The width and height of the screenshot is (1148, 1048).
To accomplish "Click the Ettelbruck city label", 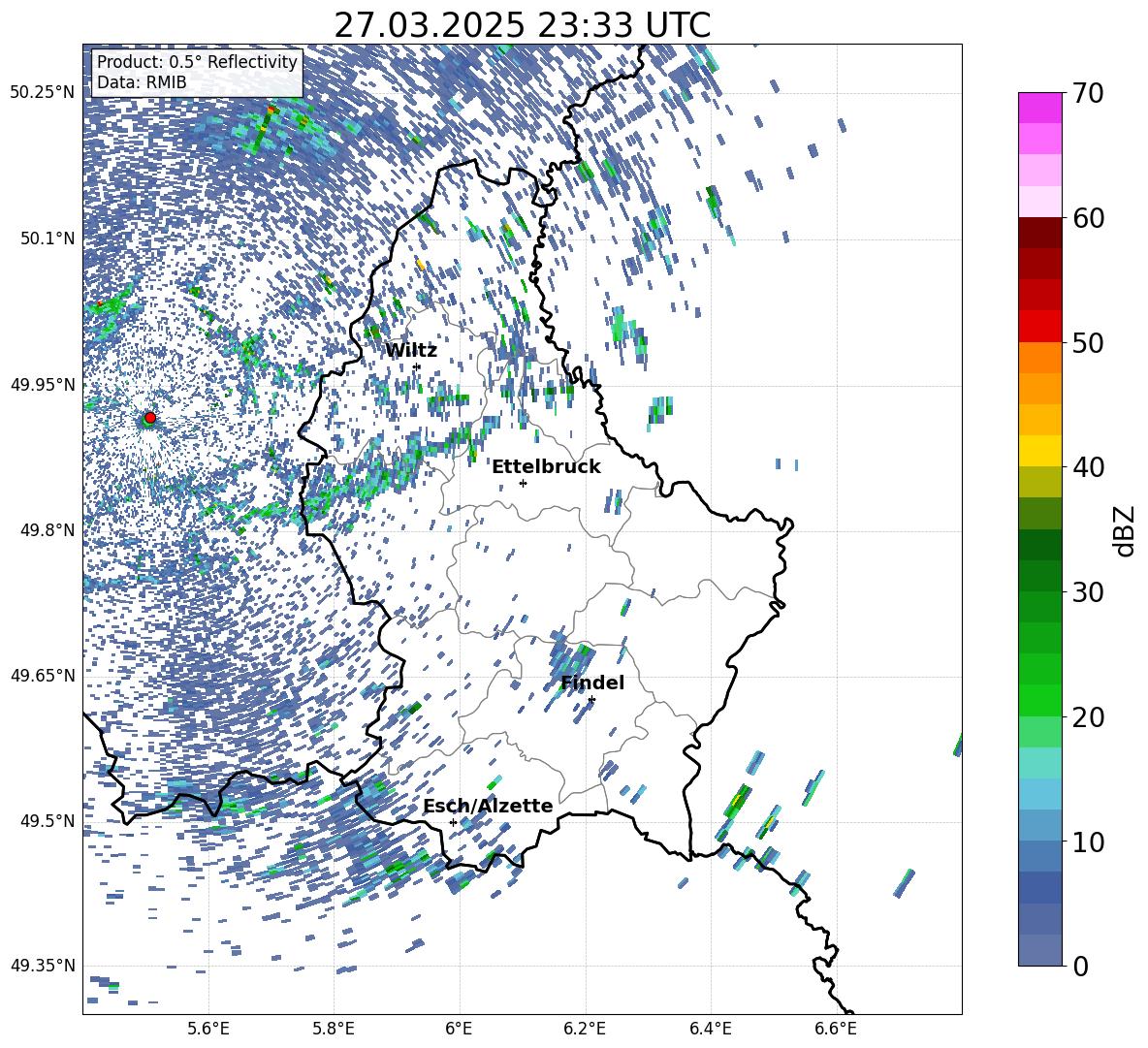I will tap(546, 467).
